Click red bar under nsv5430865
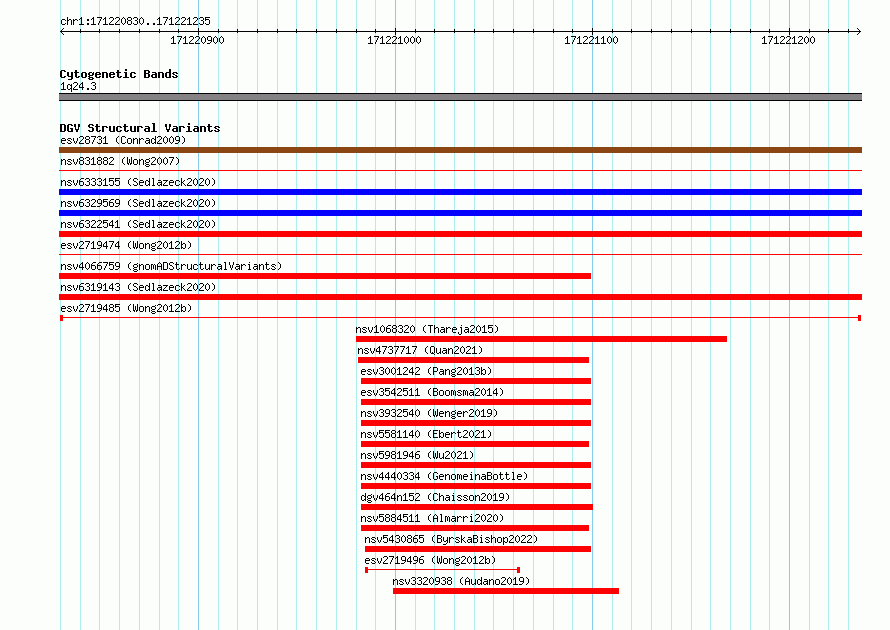 point(478,549)
